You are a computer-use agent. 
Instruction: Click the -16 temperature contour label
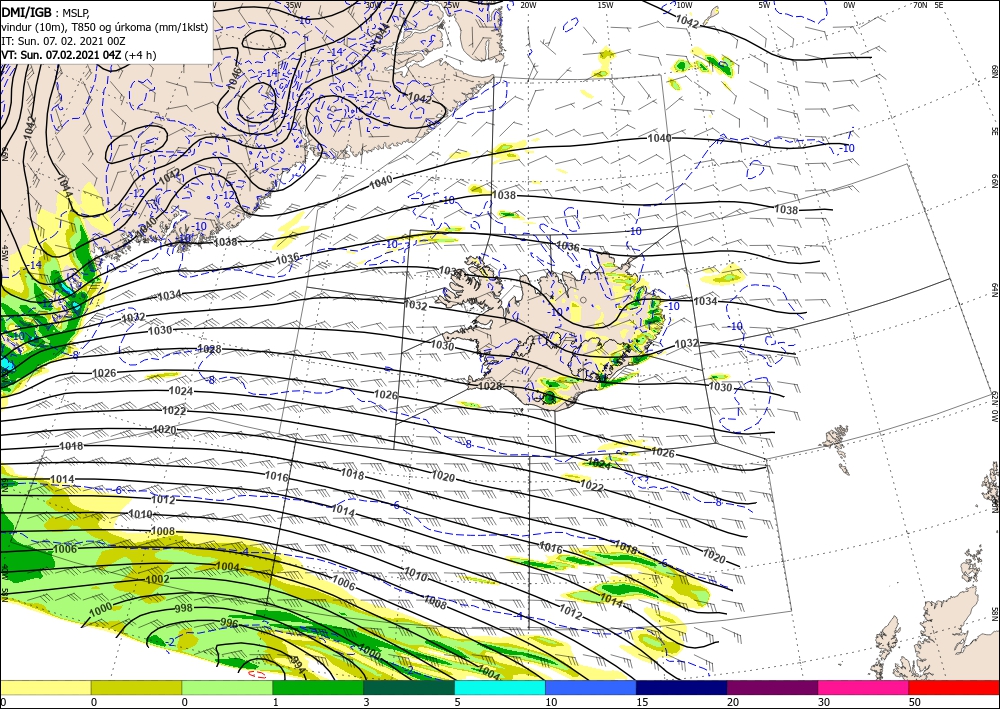pyautogui.click(x=304, y=20)
